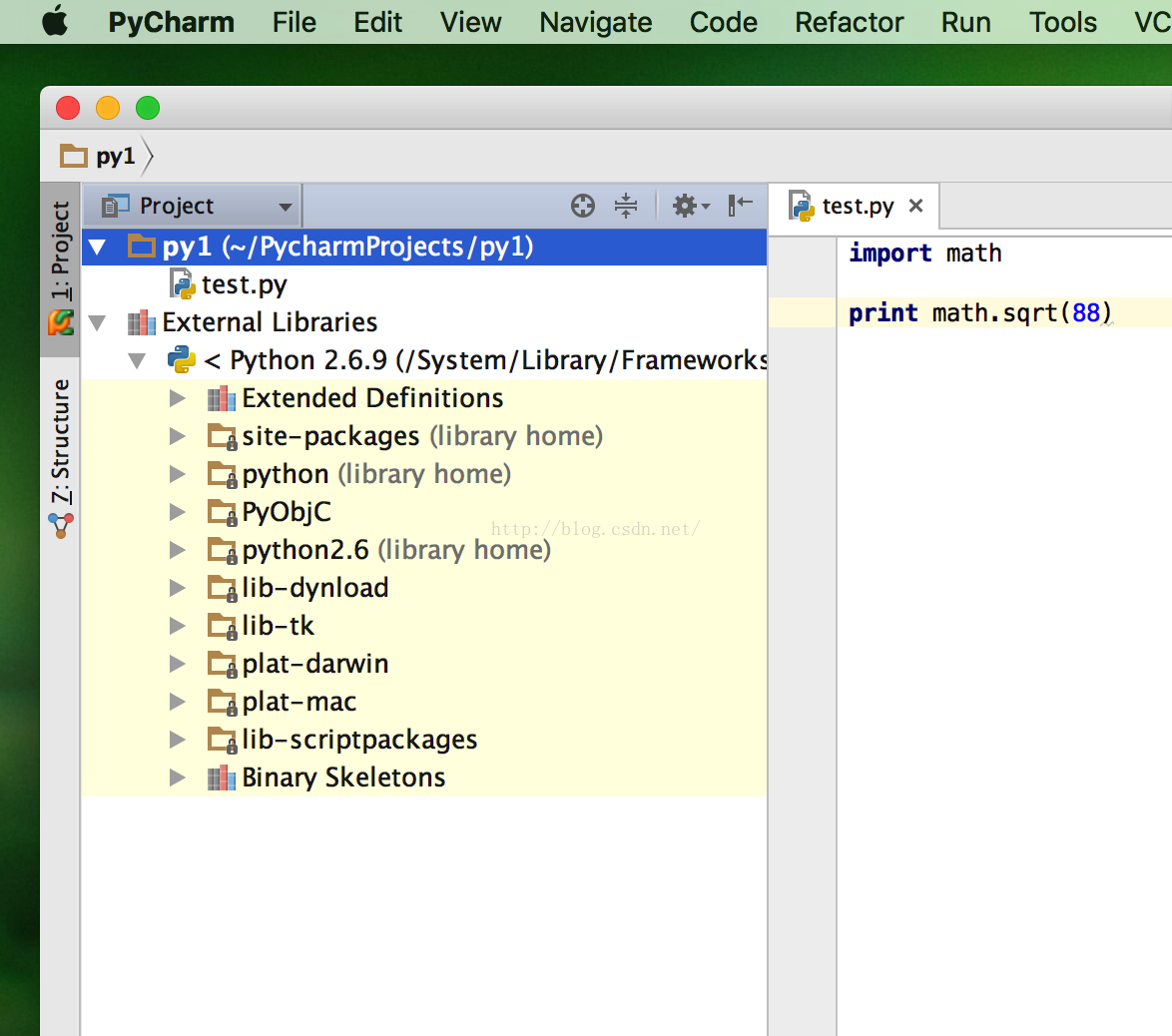This screenshot has height=1036, width=1172.
Task: Click the Extended Definitions library icon
Action: 222,398
